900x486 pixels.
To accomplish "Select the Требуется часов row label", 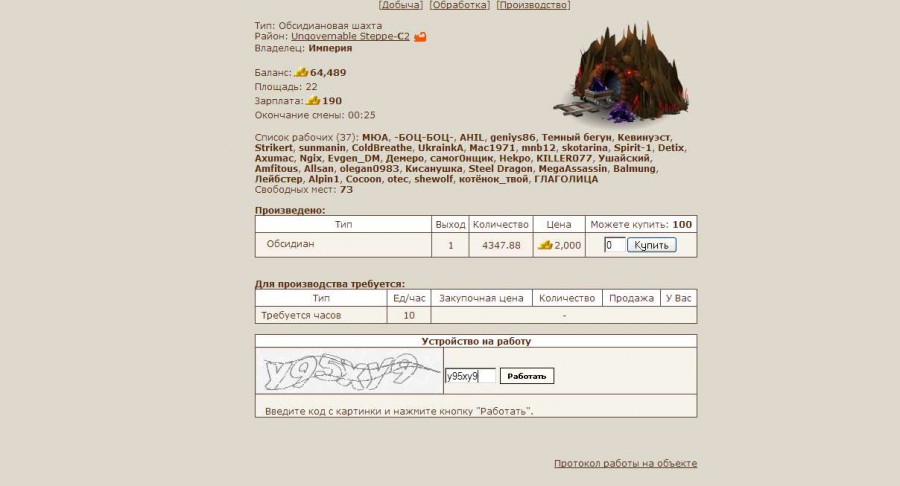I will (x=301, y=315).
